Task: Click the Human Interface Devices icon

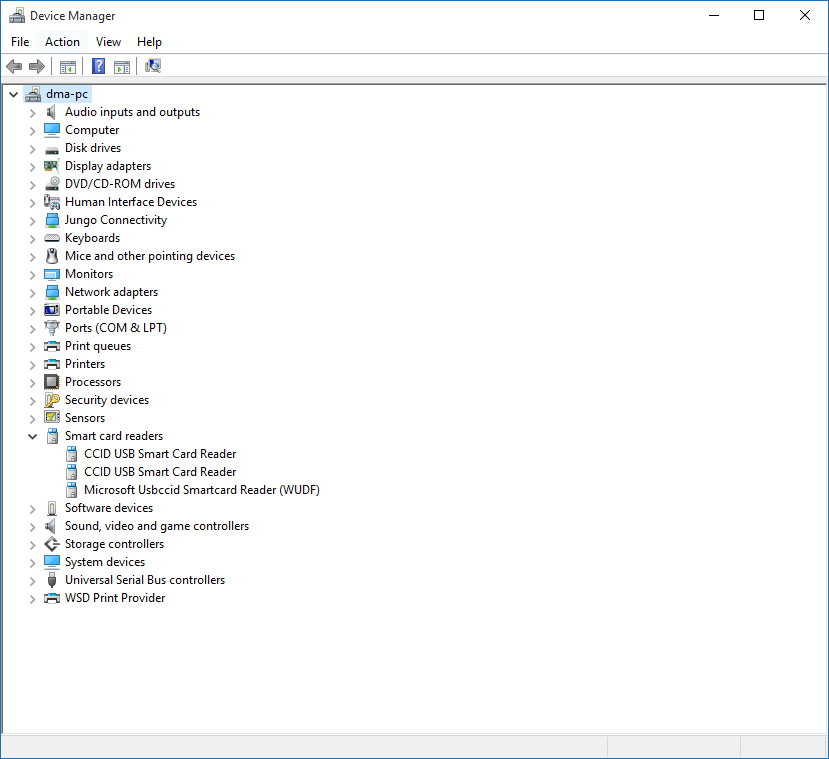Action: tap(52, 202)
